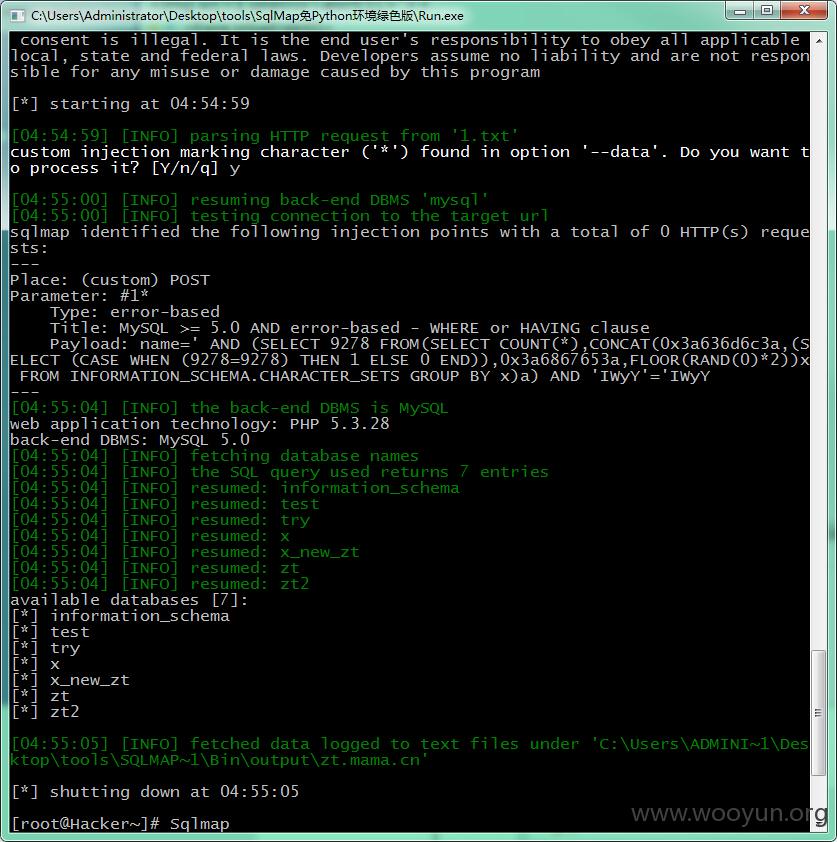Minimize the Run.exe console window

pyautogui.click(x=740, y=11)
